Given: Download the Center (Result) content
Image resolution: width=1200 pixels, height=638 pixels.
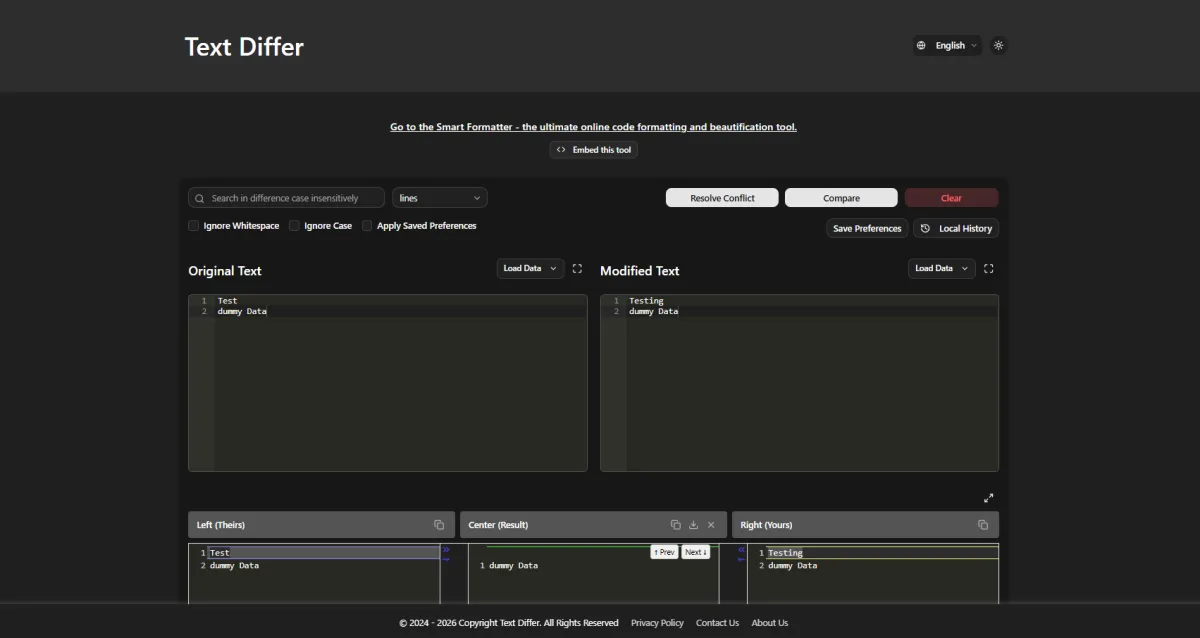Looking at the screenshot, I should tap(693, 525).
